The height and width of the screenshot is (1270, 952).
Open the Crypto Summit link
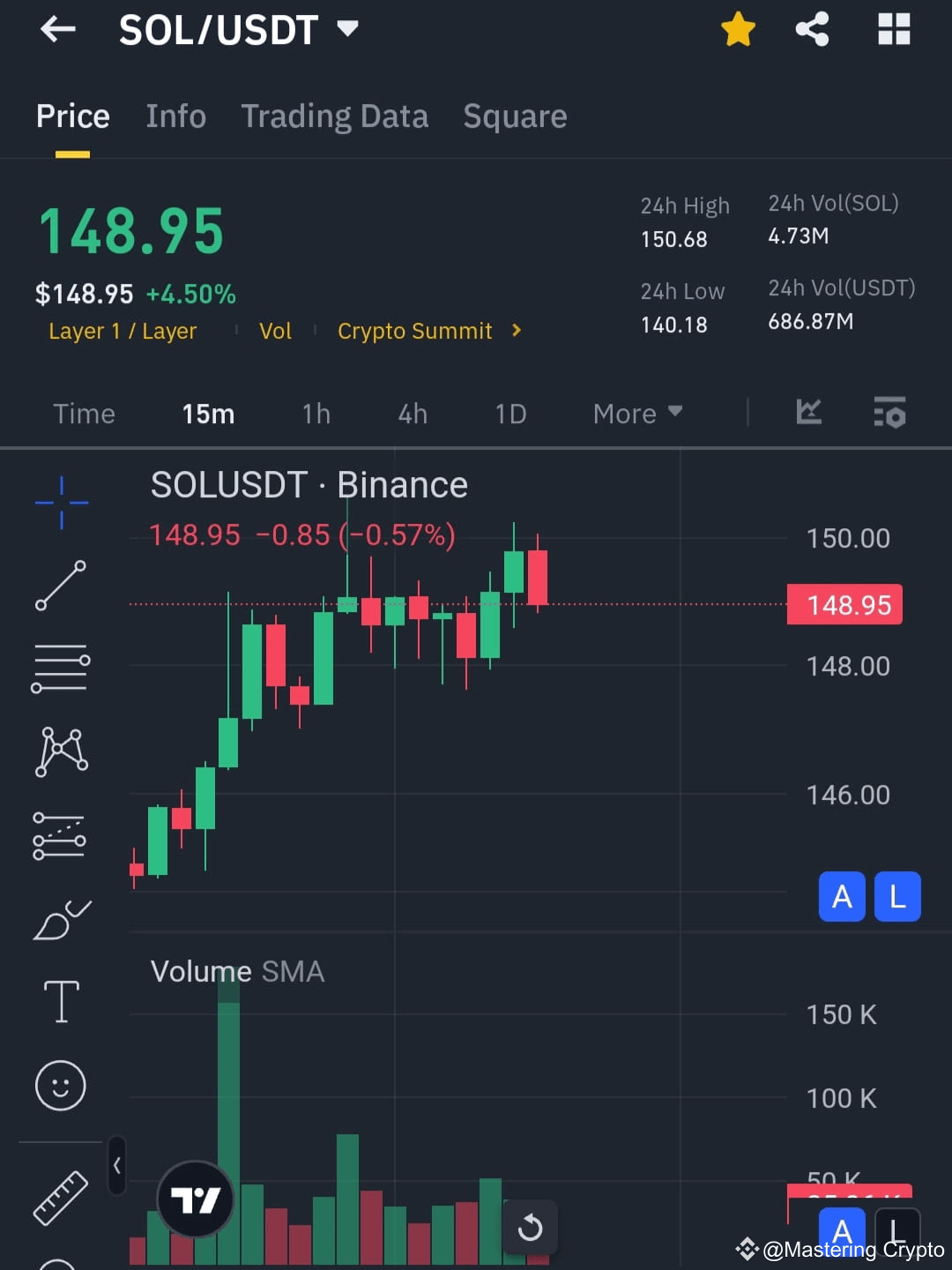click(x=415, y=331)
